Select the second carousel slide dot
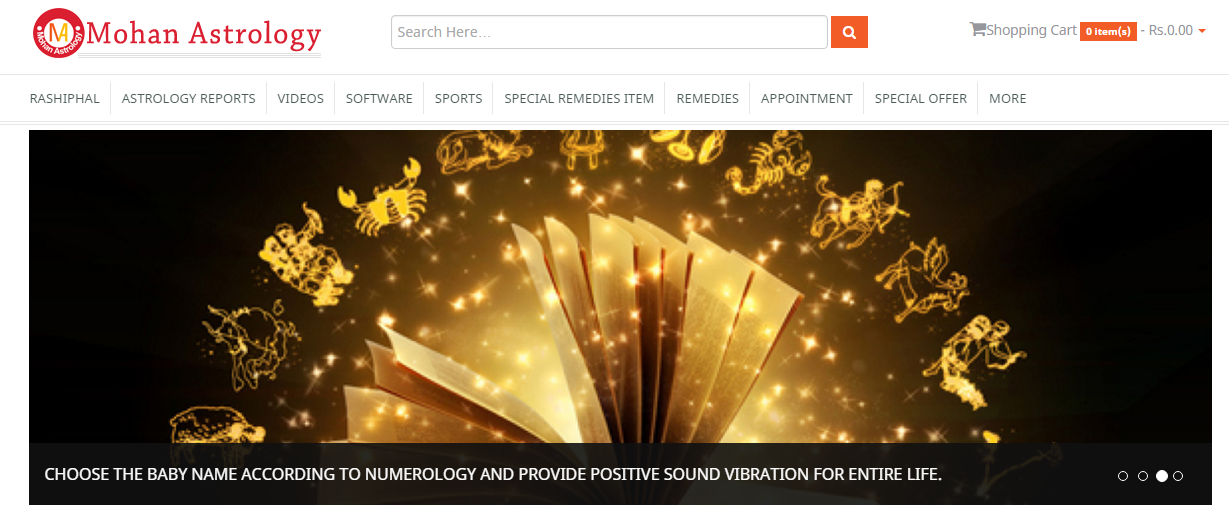The image size is (1229, 519). click(x=1142, y=476)
